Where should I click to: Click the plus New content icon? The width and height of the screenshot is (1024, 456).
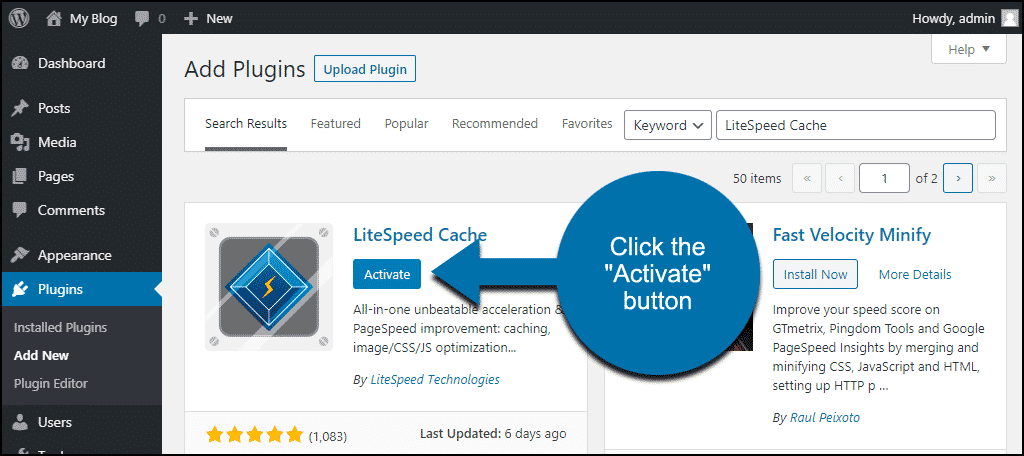pyautogui.click(x=191, y=18)
